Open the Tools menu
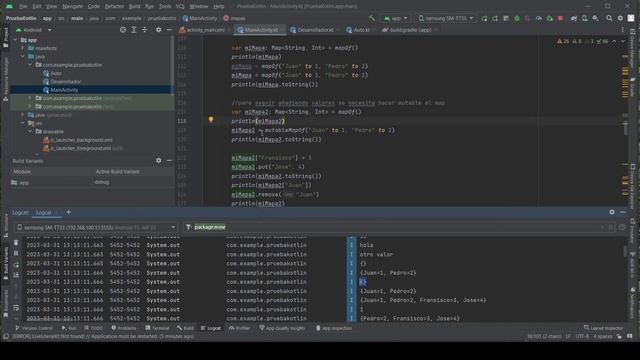Screen dimensions: 640x360 coord(165,7)
